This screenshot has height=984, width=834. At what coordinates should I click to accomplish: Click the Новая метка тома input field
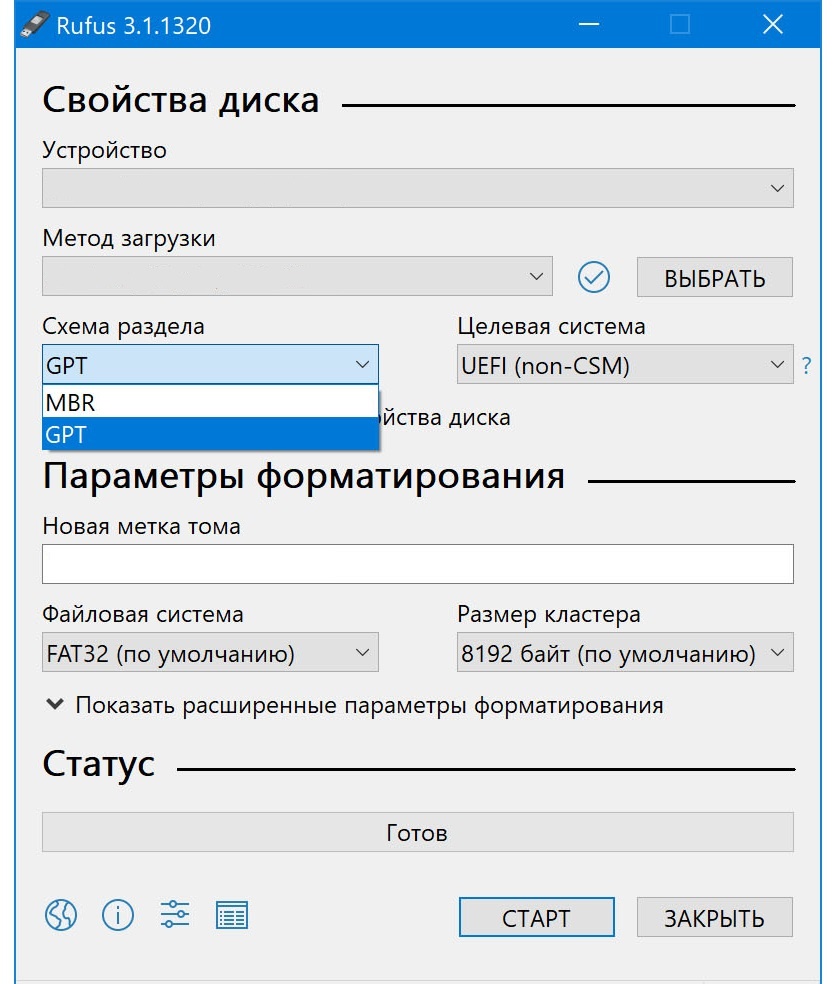click(417, 563)
